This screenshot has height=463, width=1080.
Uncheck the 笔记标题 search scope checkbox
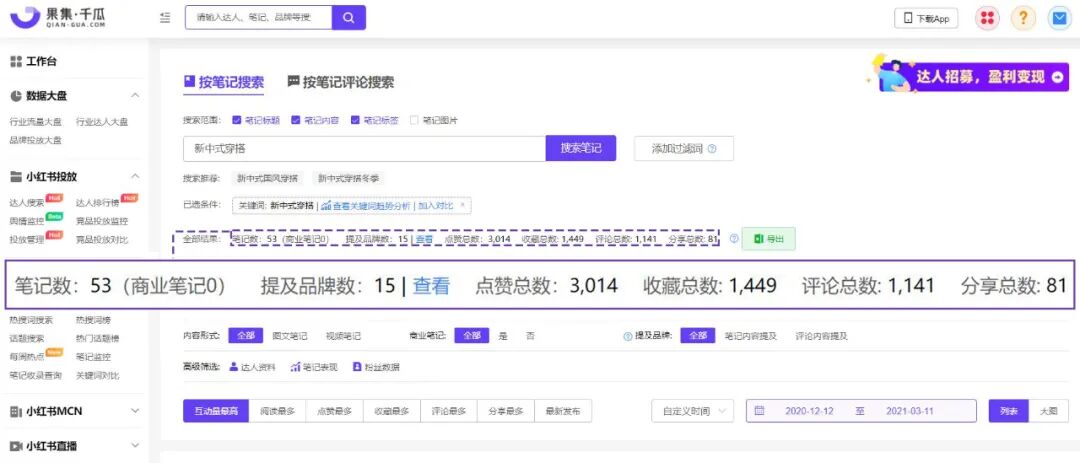[x=236, y=120]
